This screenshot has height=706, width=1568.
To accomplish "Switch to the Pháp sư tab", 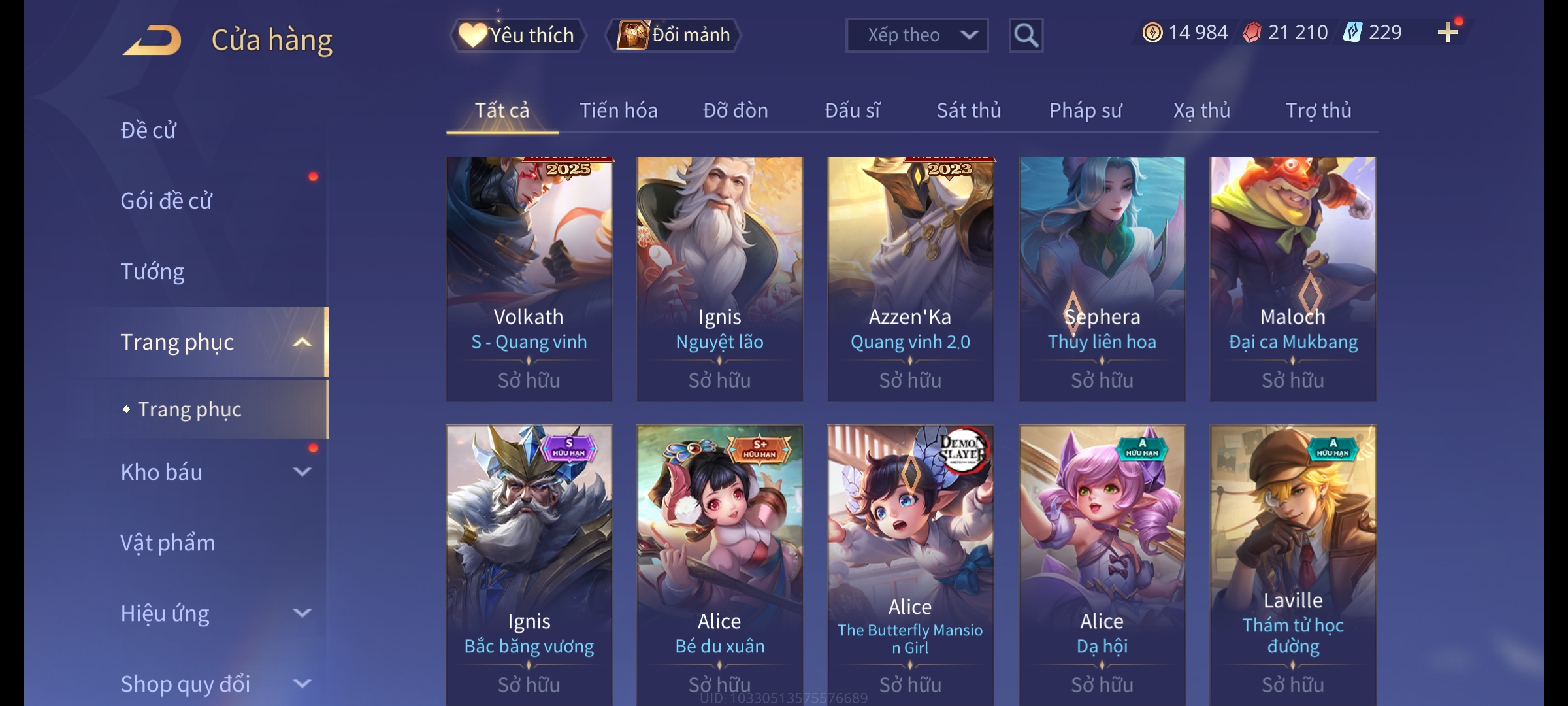I will pos(1085,110).
